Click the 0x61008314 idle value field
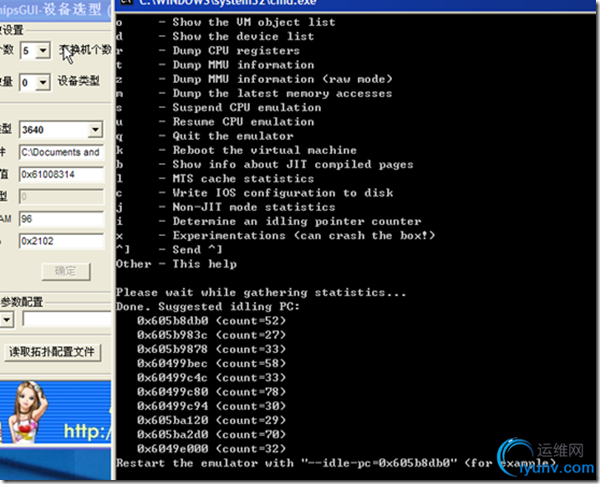600x484 pixels. (x=61, y=174)
